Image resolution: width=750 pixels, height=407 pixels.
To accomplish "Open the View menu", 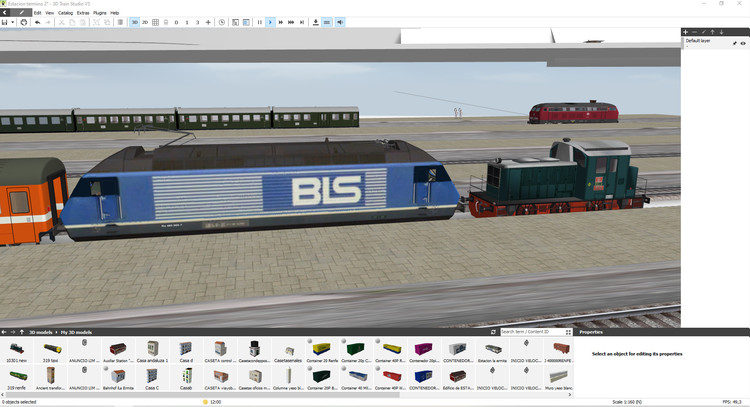I will (x=50, y=13).
